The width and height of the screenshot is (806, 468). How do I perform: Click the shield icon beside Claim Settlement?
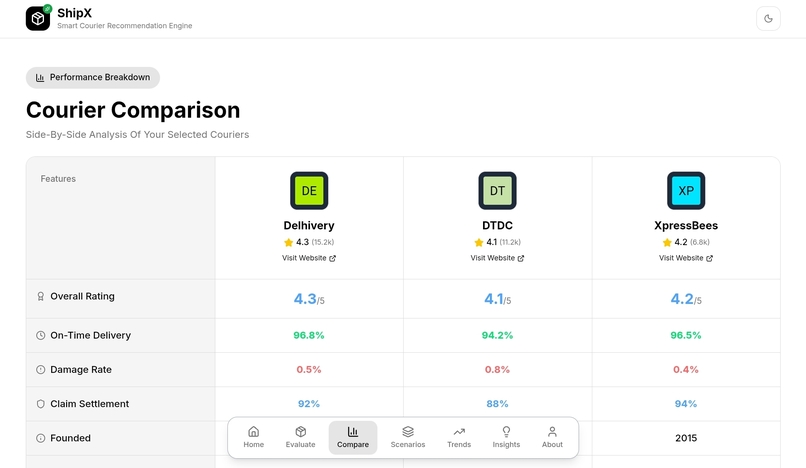[41, 404]
